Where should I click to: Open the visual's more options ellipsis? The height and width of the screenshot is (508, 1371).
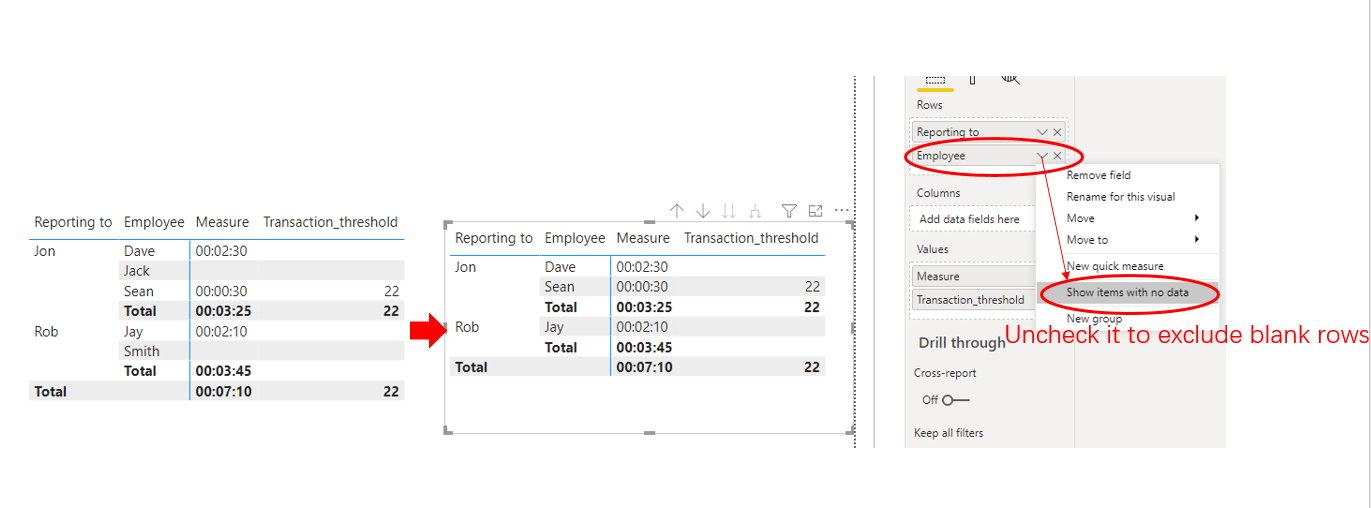[x=842, y=211]
